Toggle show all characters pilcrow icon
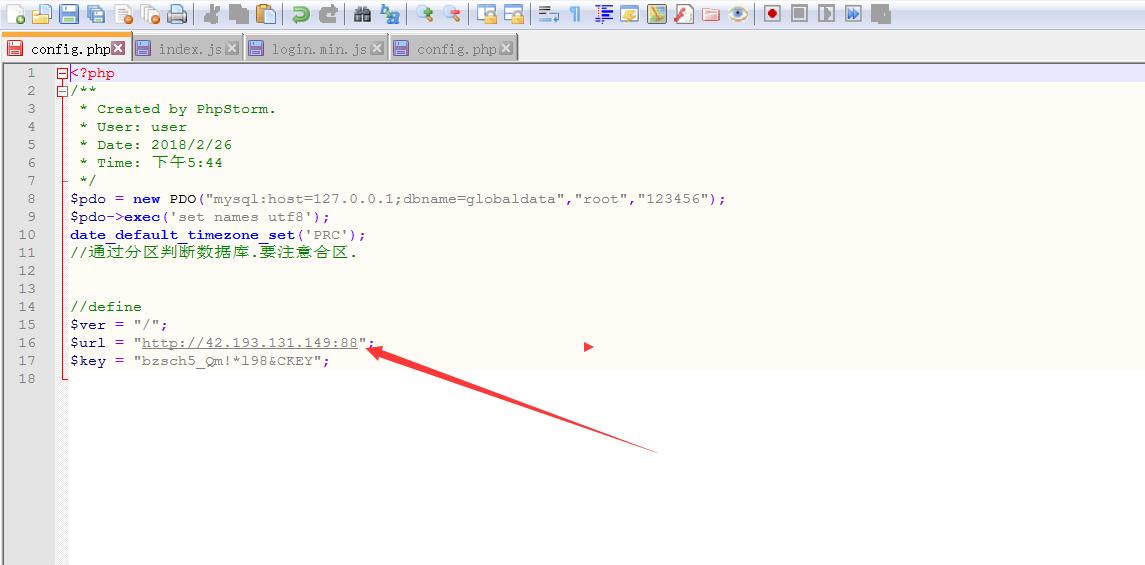This screenshot has width=1145, height=565. (575, 14)
